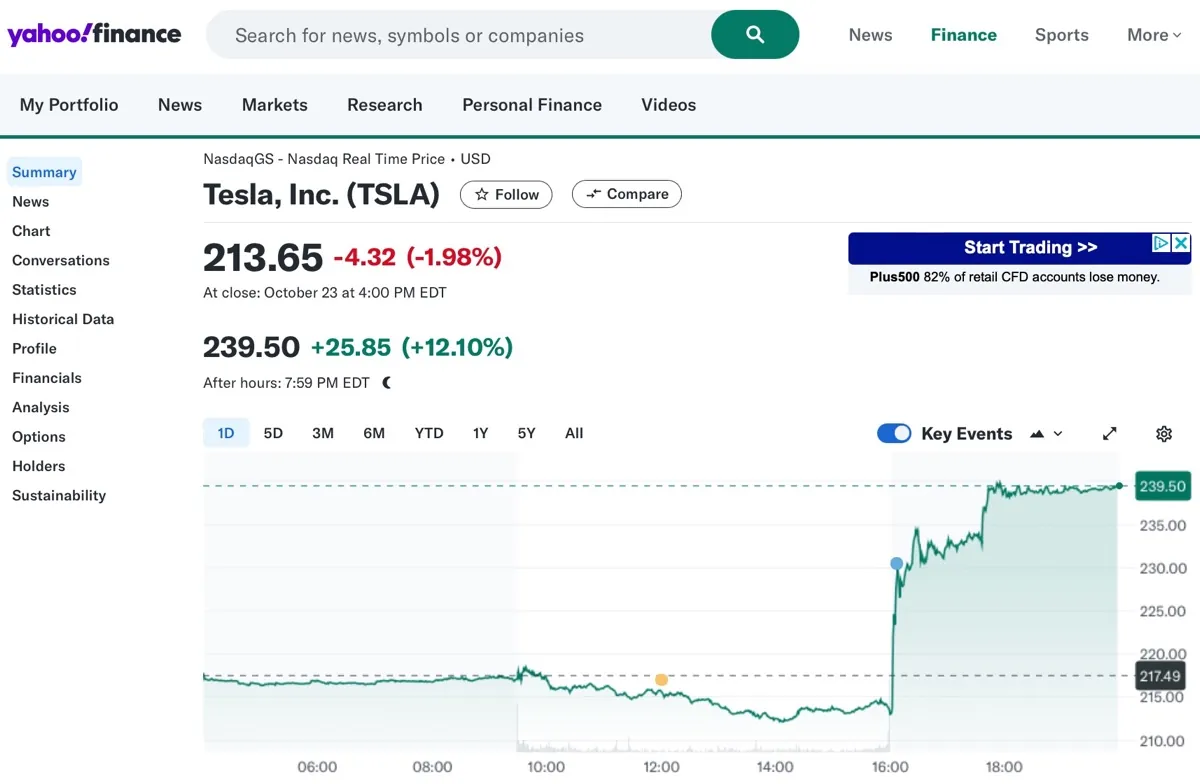Switch to the Financials section
Viewport: 1200px width, 784px height.
click(46, 378)
